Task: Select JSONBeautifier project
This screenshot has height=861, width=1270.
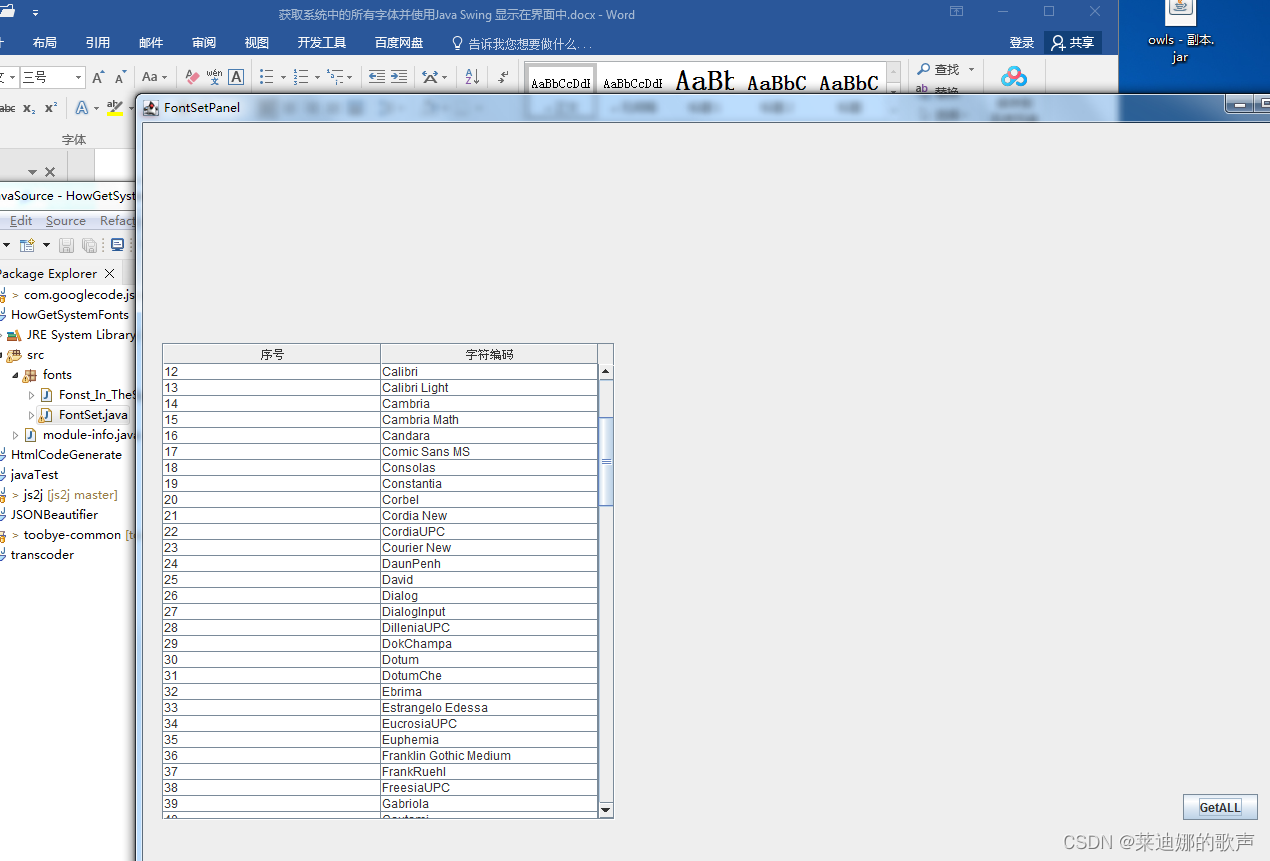Action: pos(54,515)
